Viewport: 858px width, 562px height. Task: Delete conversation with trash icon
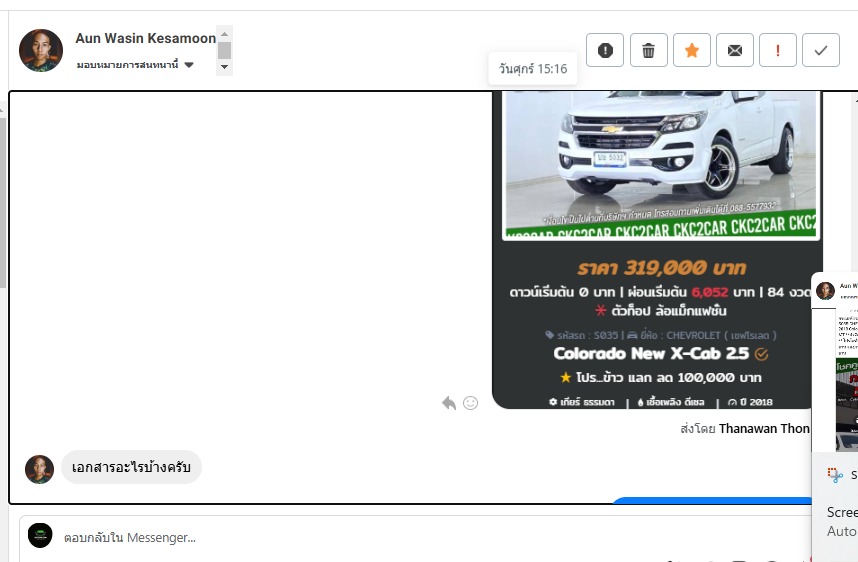(x=648, y=50)
